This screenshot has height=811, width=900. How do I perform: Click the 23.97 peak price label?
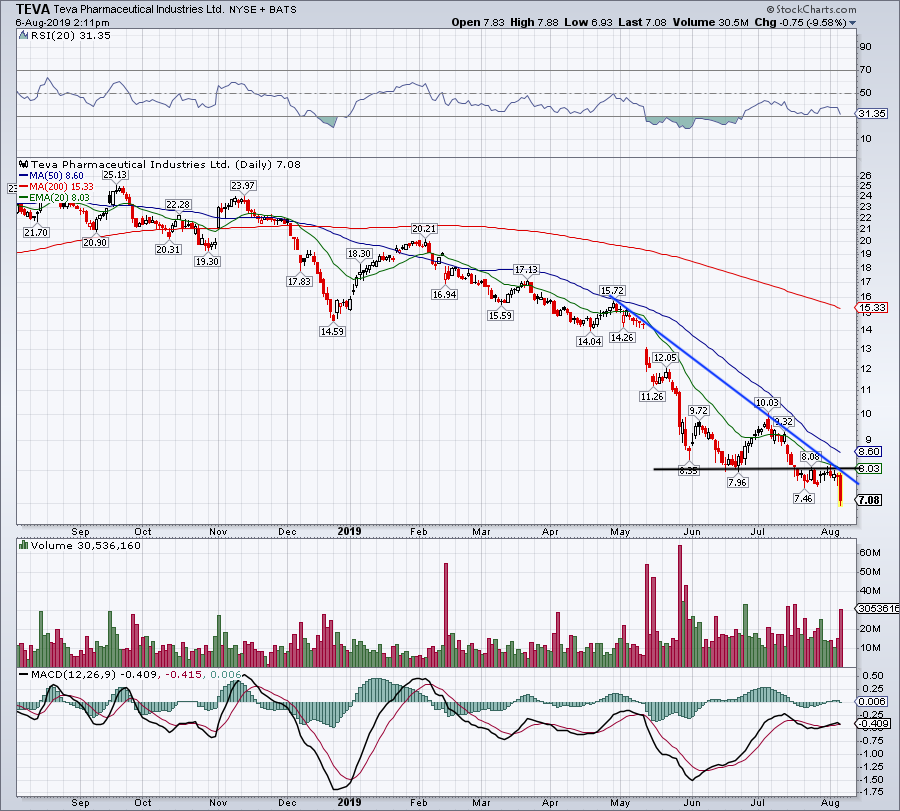(243, 185)
